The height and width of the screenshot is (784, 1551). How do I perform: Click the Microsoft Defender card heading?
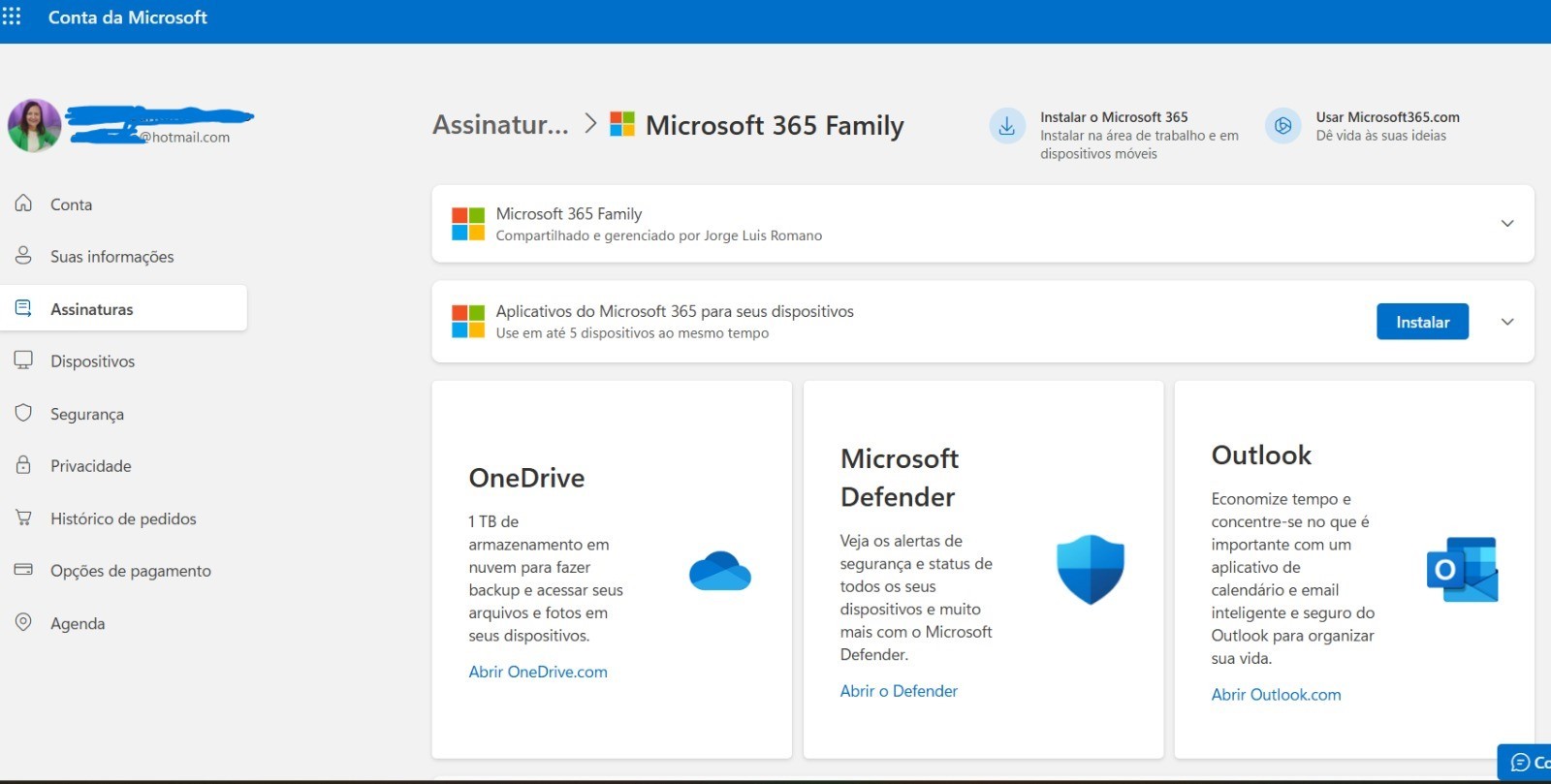(900, 478)
